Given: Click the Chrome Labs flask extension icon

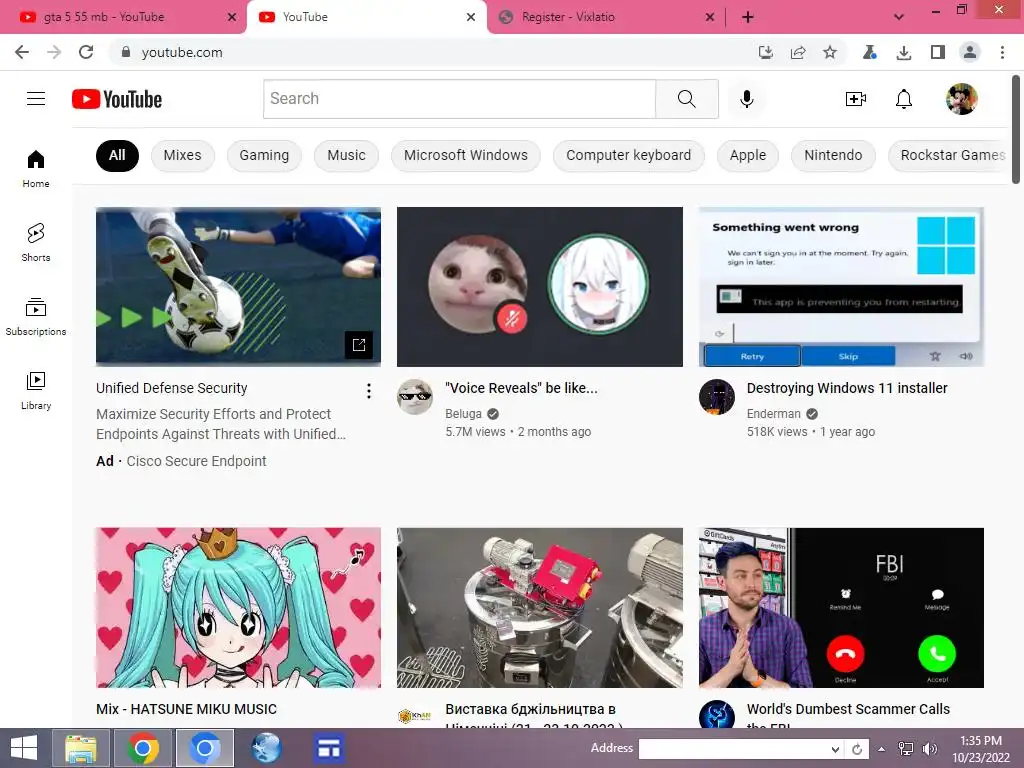Looking at the screenshot, I should coord(869,52).
